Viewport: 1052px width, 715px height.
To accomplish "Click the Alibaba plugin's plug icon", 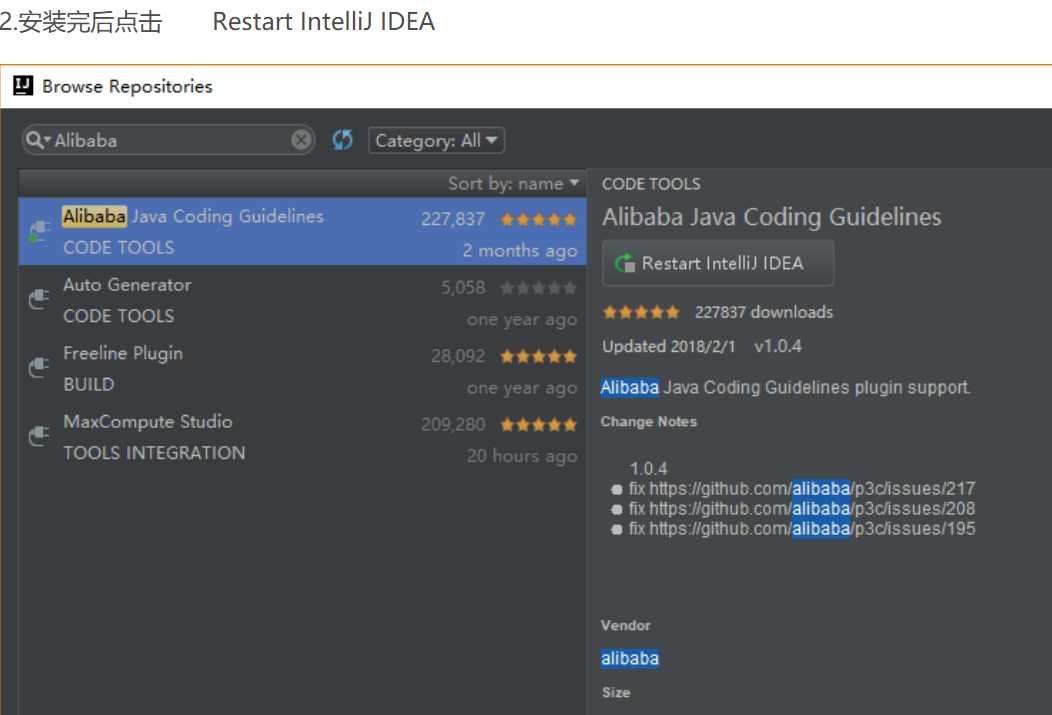I will click(x=39, y=231).
